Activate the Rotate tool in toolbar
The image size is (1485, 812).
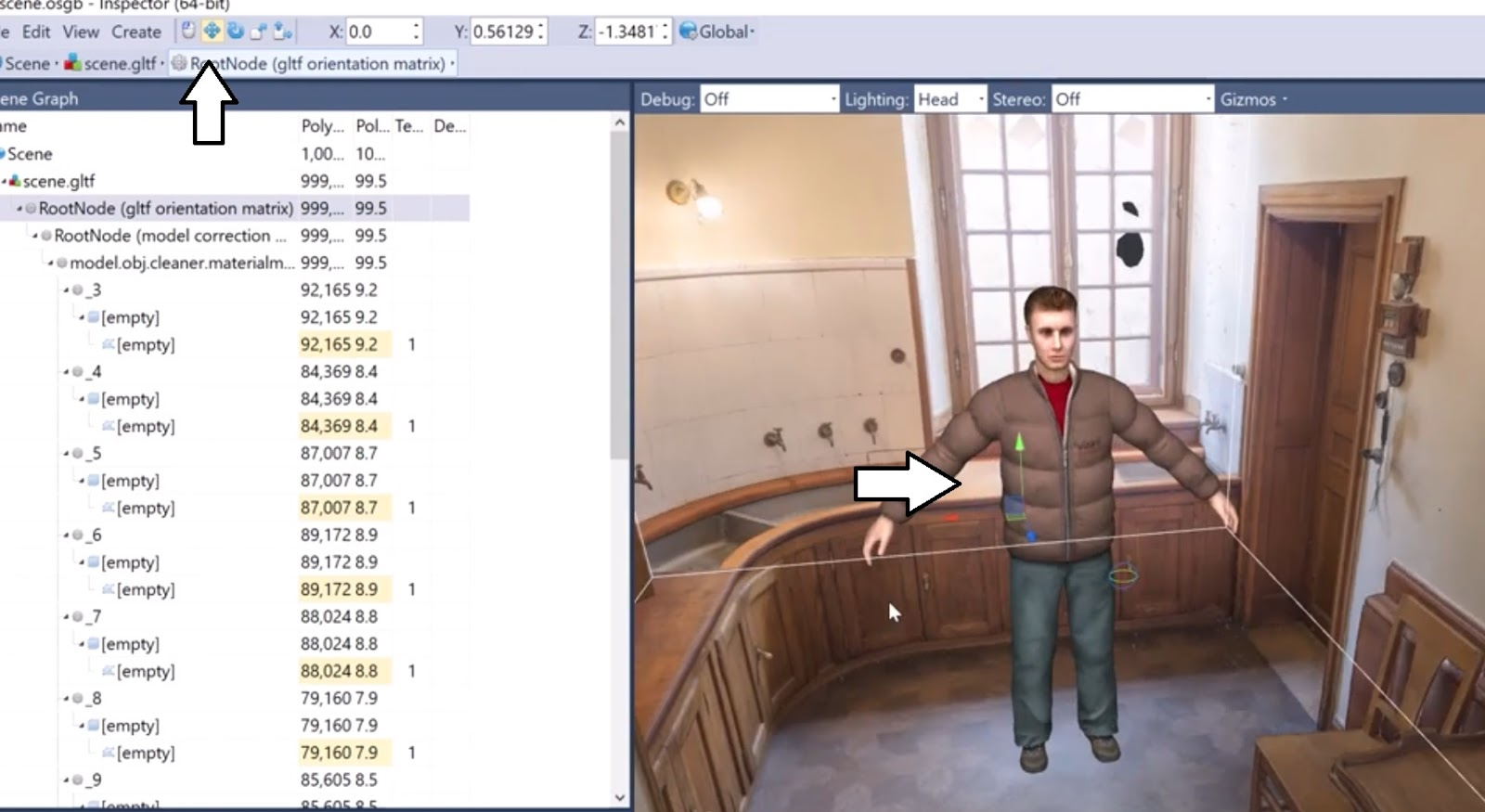pos(235,32)
